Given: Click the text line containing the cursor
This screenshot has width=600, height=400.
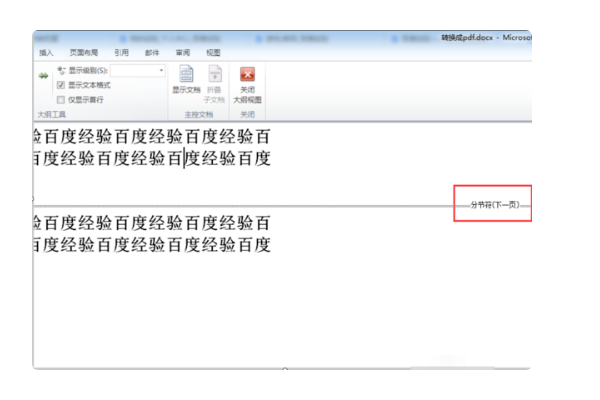Looking at the screenshot, I should click(x=152, y=158).
